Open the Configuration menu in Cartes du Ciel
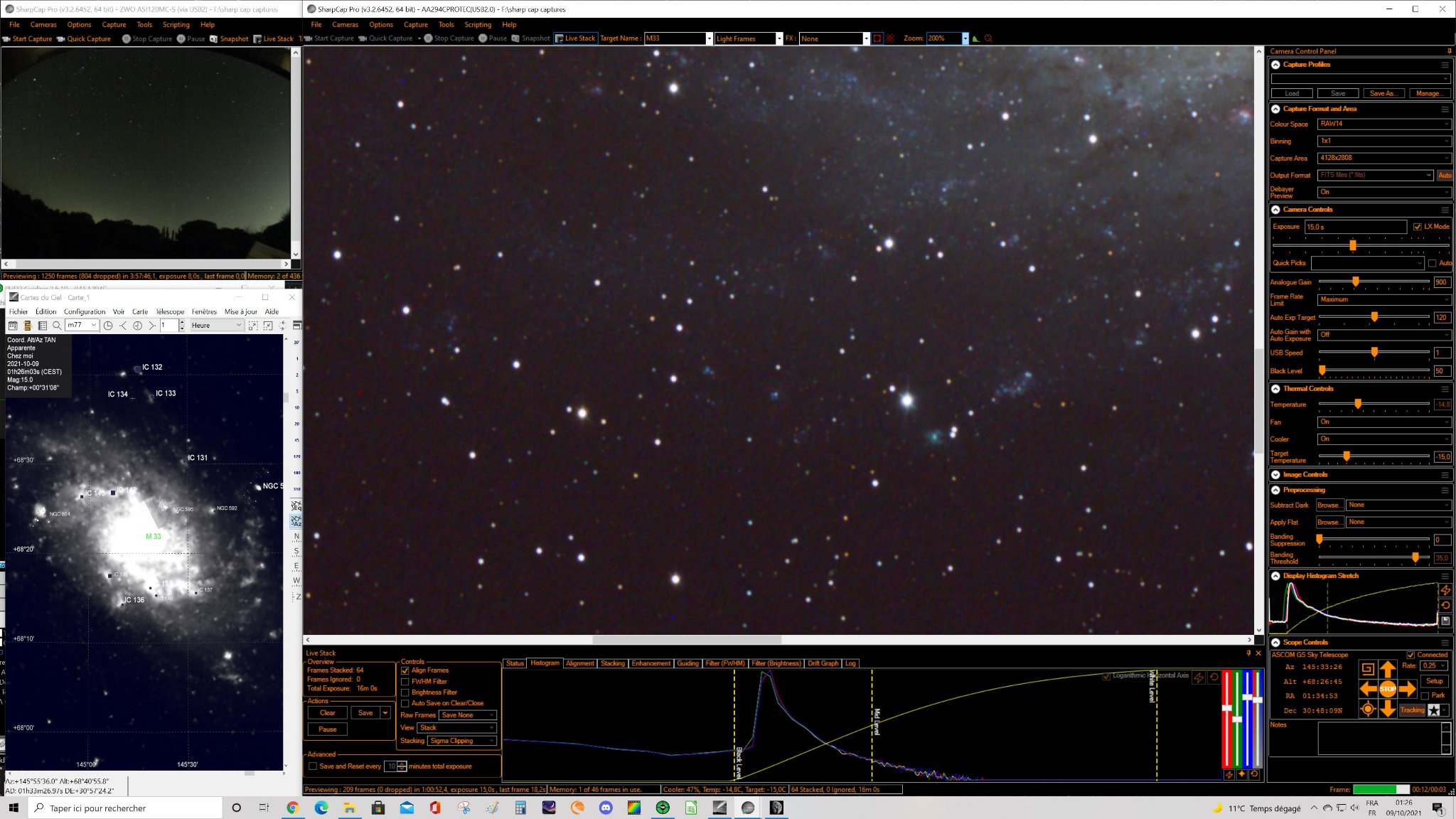1456x819 pixels. point(85,311)
